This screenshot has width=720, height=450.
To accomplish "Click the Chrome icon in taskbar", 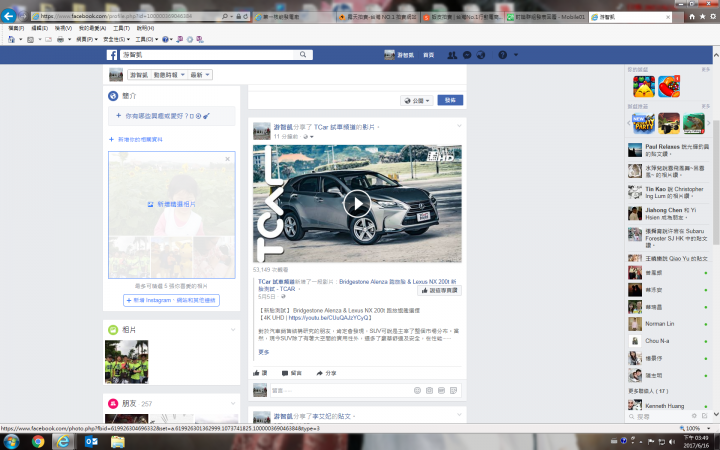I will 38,442.
